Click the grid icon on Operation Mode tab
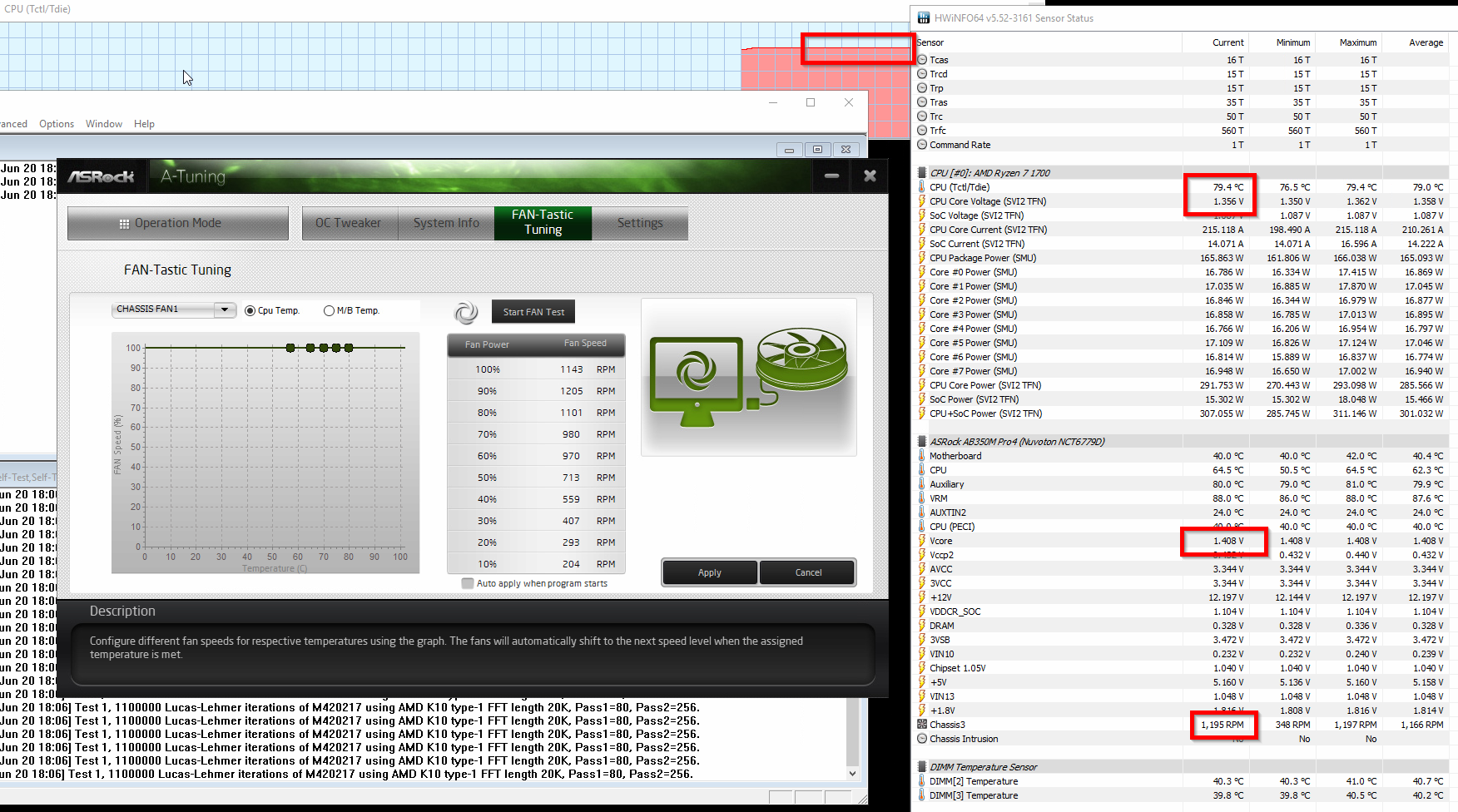Viewport: 1458px width, 812px height. point(124,224)
